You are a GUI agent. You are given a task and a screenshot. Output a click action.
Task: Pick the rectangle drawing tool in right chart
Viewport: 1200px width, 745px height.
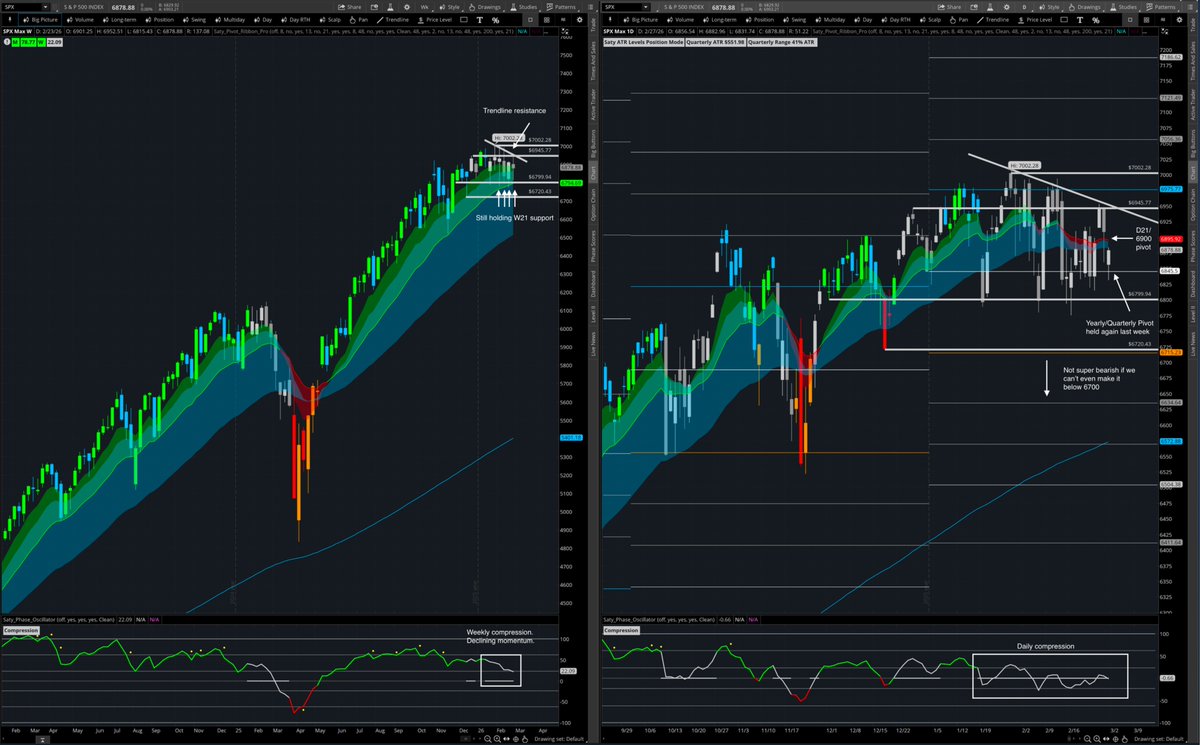coord(1064,20)
